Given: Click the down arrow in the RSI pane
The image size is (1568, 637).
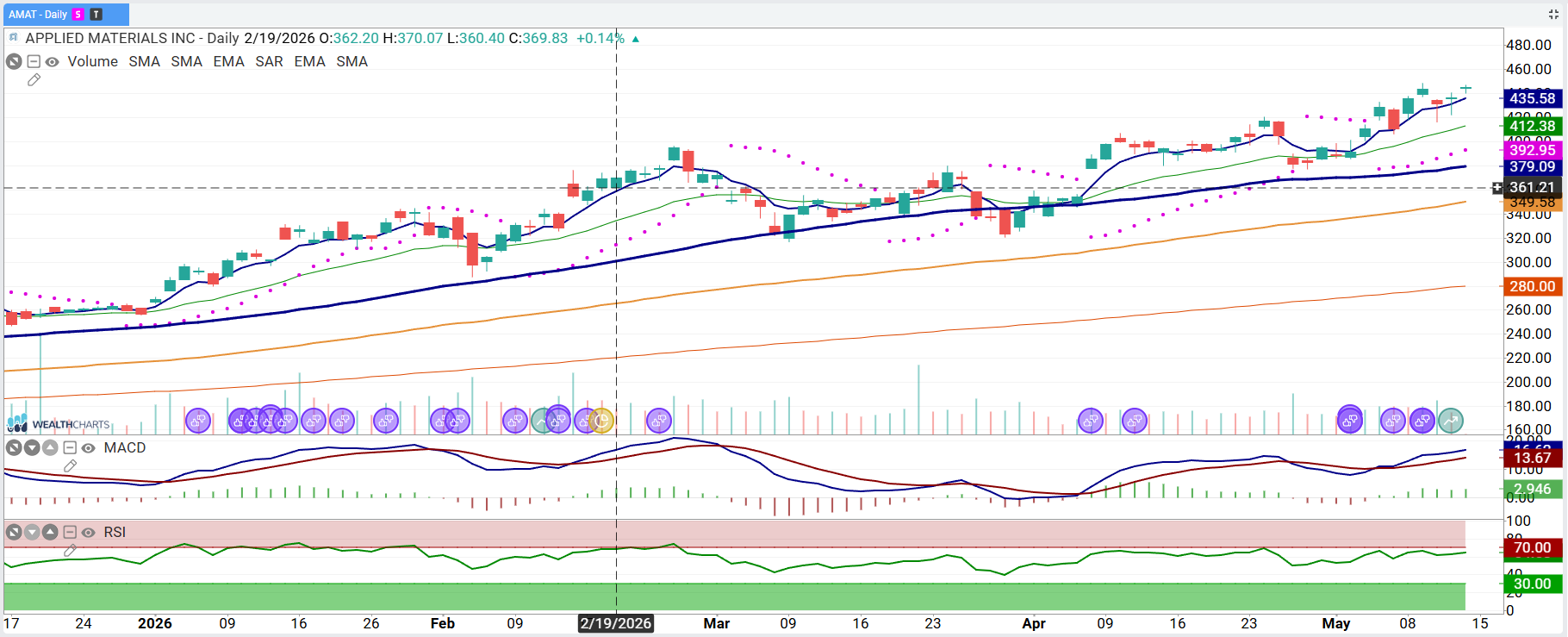Looking at the screenshot, I should pos(32,532).
